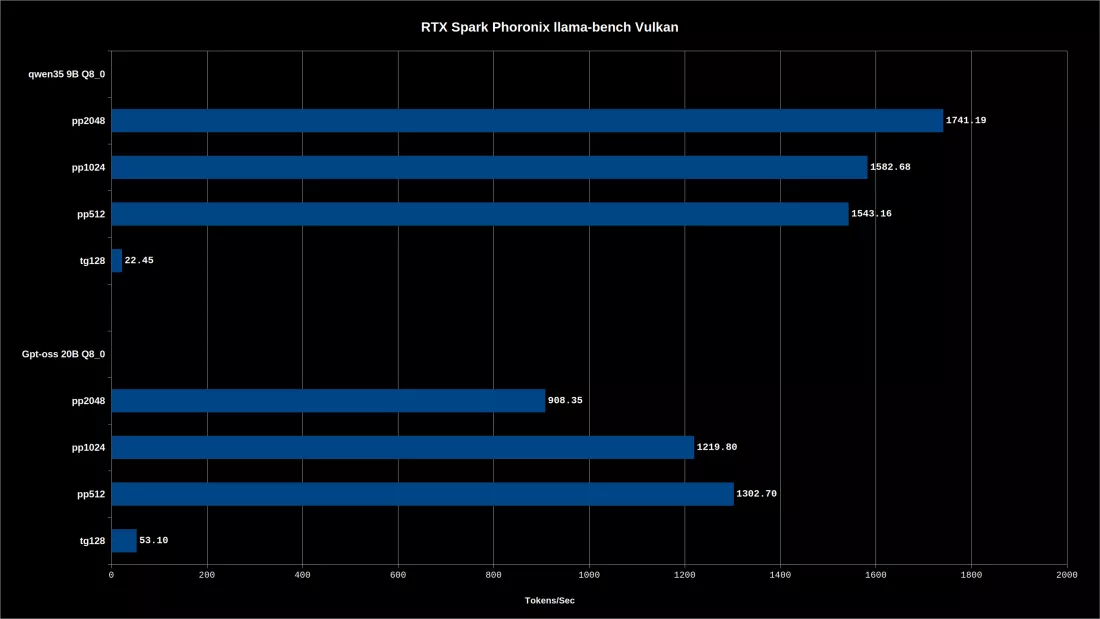The height and width of the screenshot is (619, 1100).
Task: Click the 2000 tick label on x-axis
Action: tap(1066, 575)
